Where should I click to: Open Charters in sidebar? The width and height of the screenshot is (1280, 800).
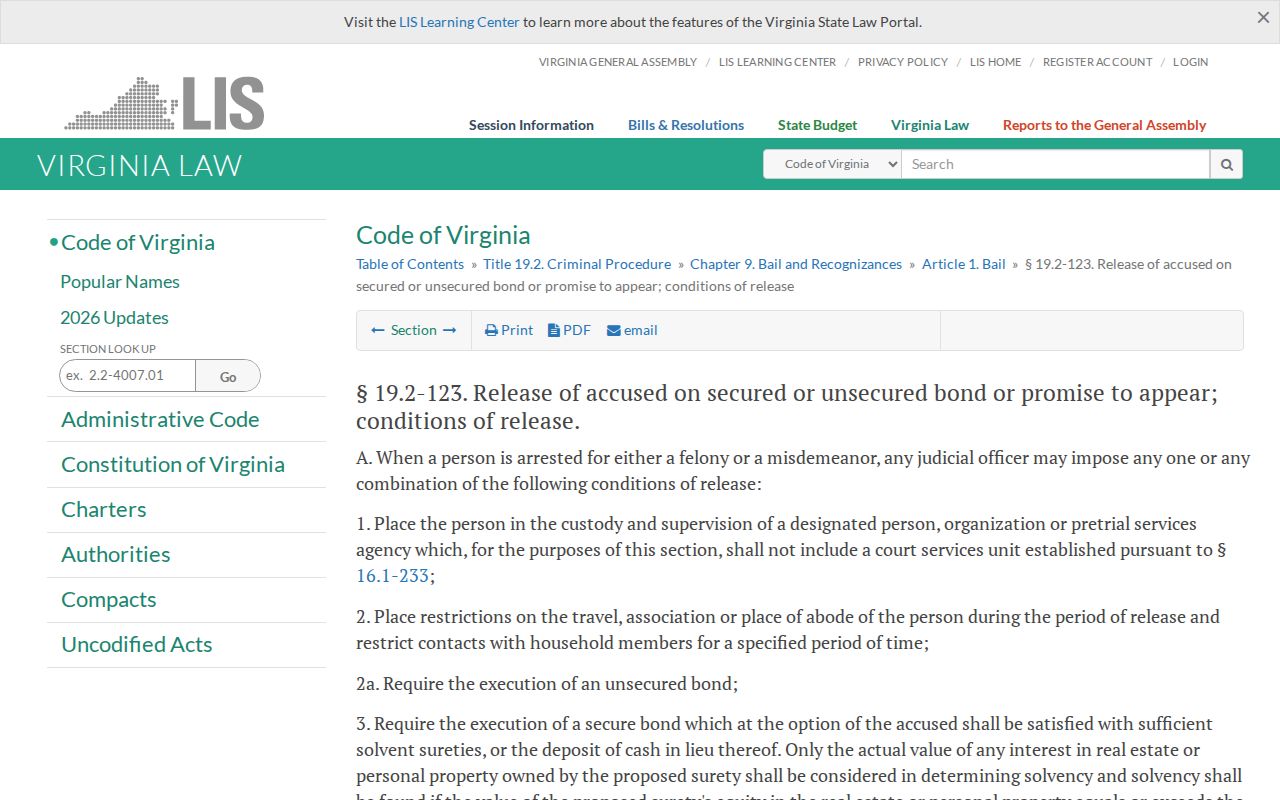pos(104,509)
